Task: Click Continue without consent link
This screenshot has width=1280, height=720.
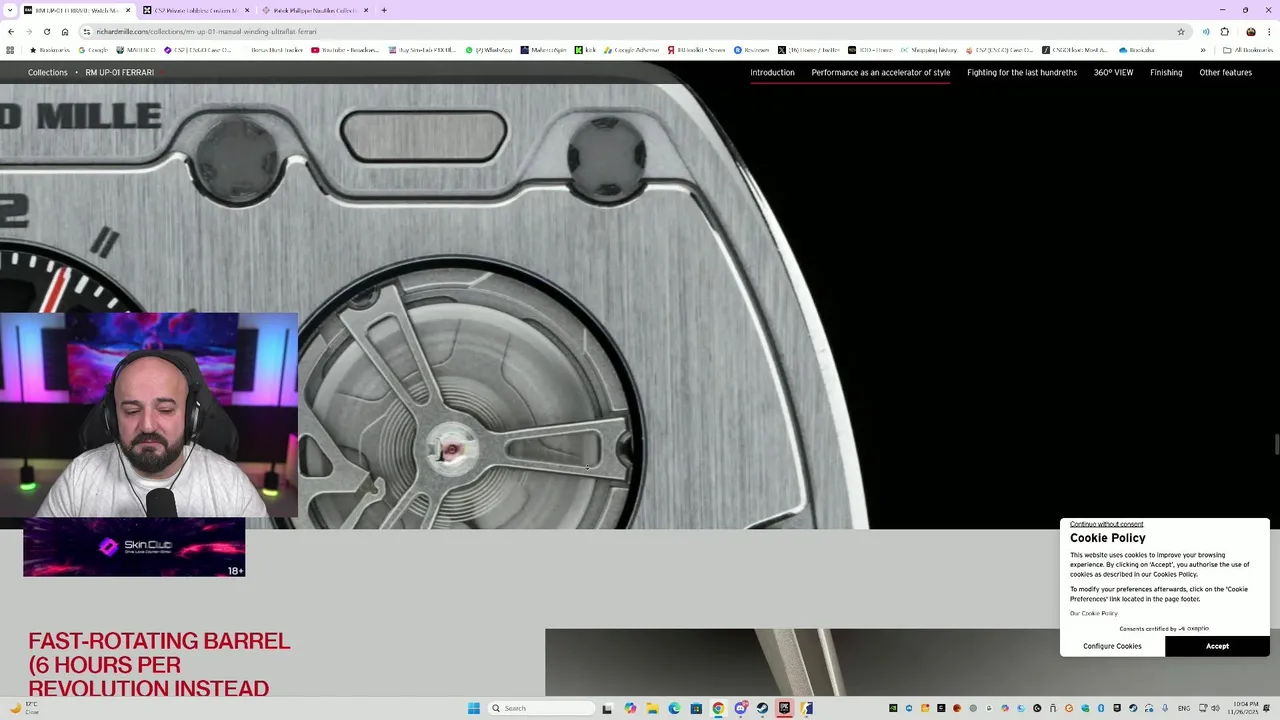Action: 1106,524
